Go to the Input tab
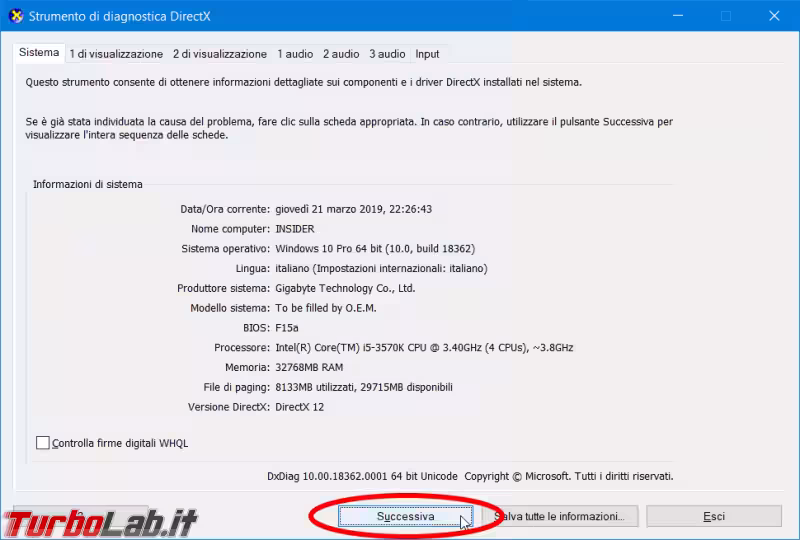Screen dimensions: 800x540 tap(427, 54)
